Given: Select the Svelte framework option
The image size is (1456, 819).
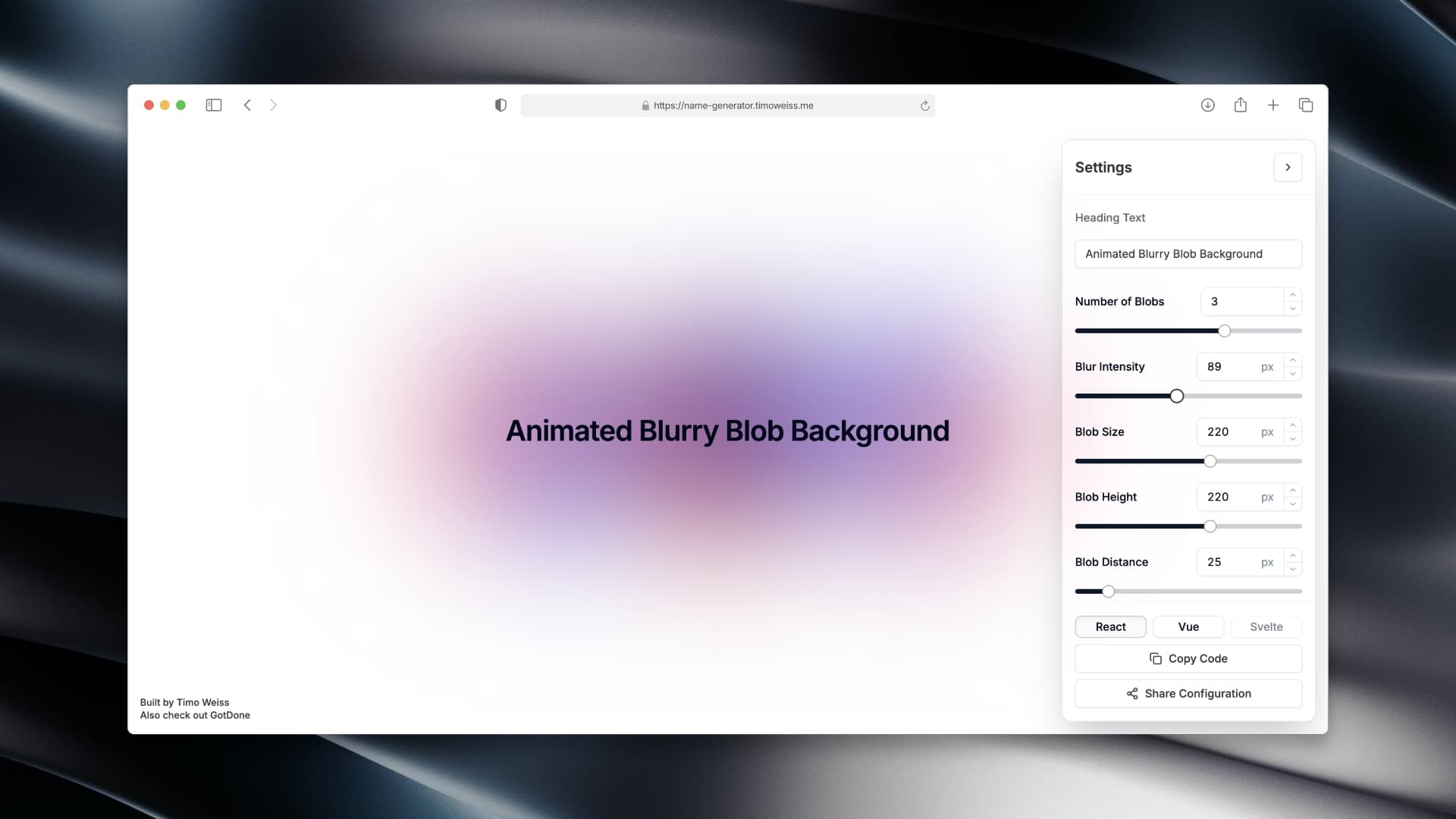Looking at the screenshot, I should point(1265,626).
